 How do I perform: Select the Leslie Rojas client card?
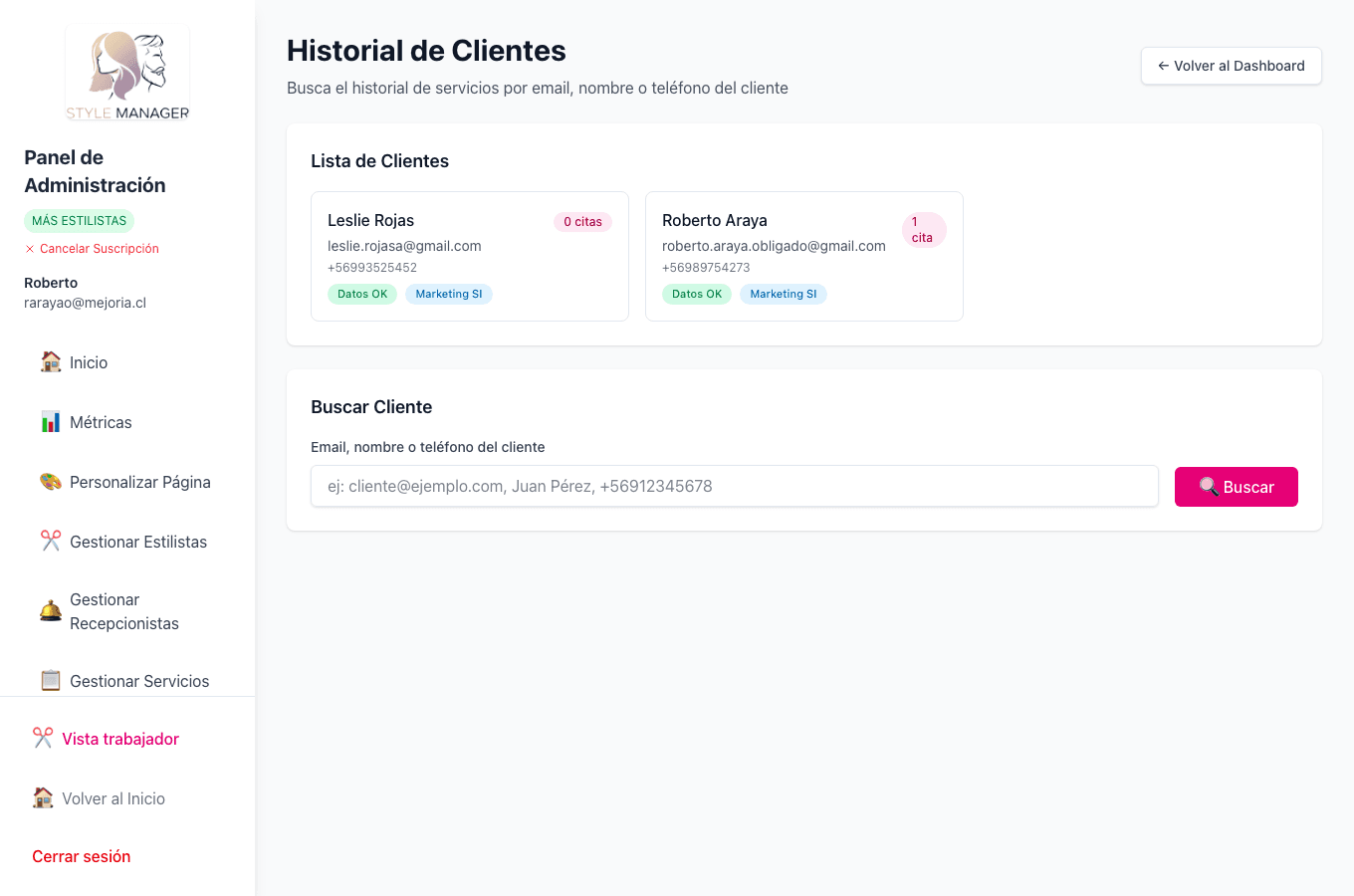point(469,256)
